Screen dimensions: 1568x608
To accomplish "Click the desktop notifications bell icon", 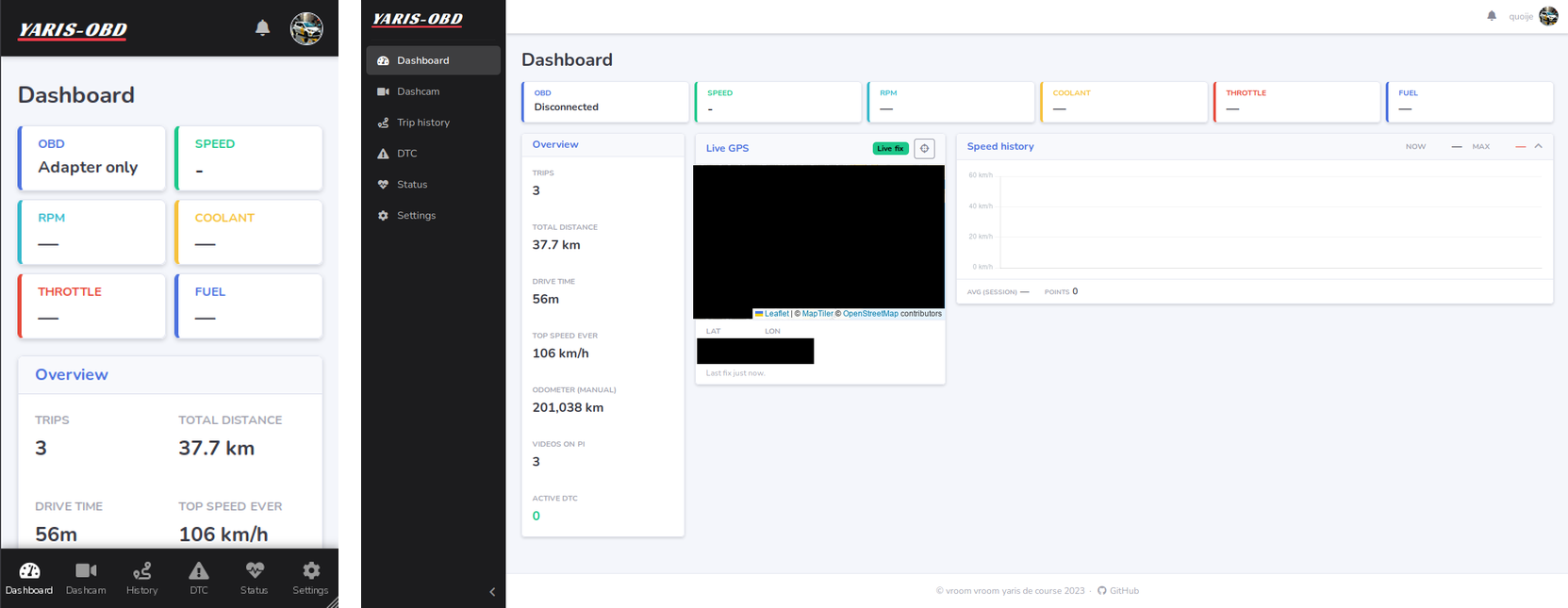I will [x=1492, y=16].
